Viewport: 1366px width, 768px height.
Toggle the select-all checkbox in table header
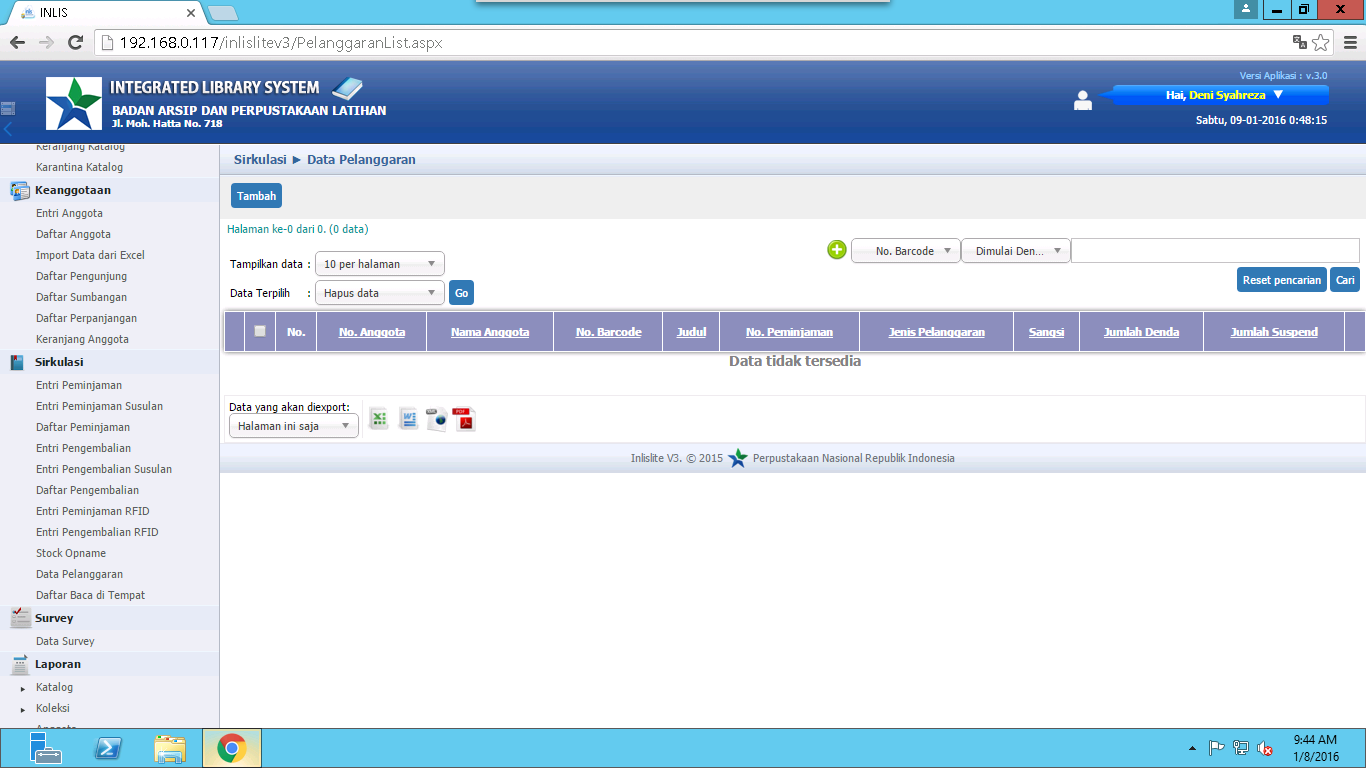(x=260, y=331)
